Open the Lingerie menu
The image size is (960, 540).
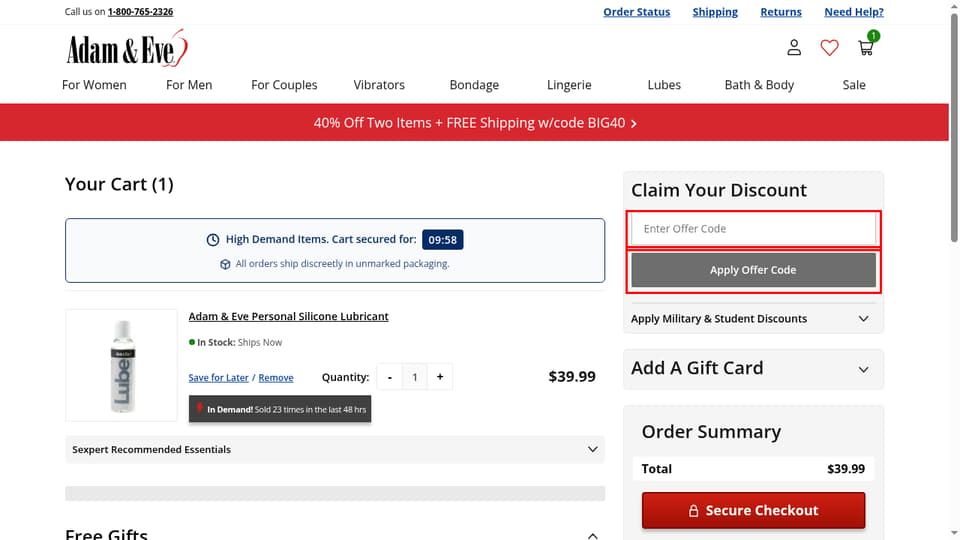[569, 85]
